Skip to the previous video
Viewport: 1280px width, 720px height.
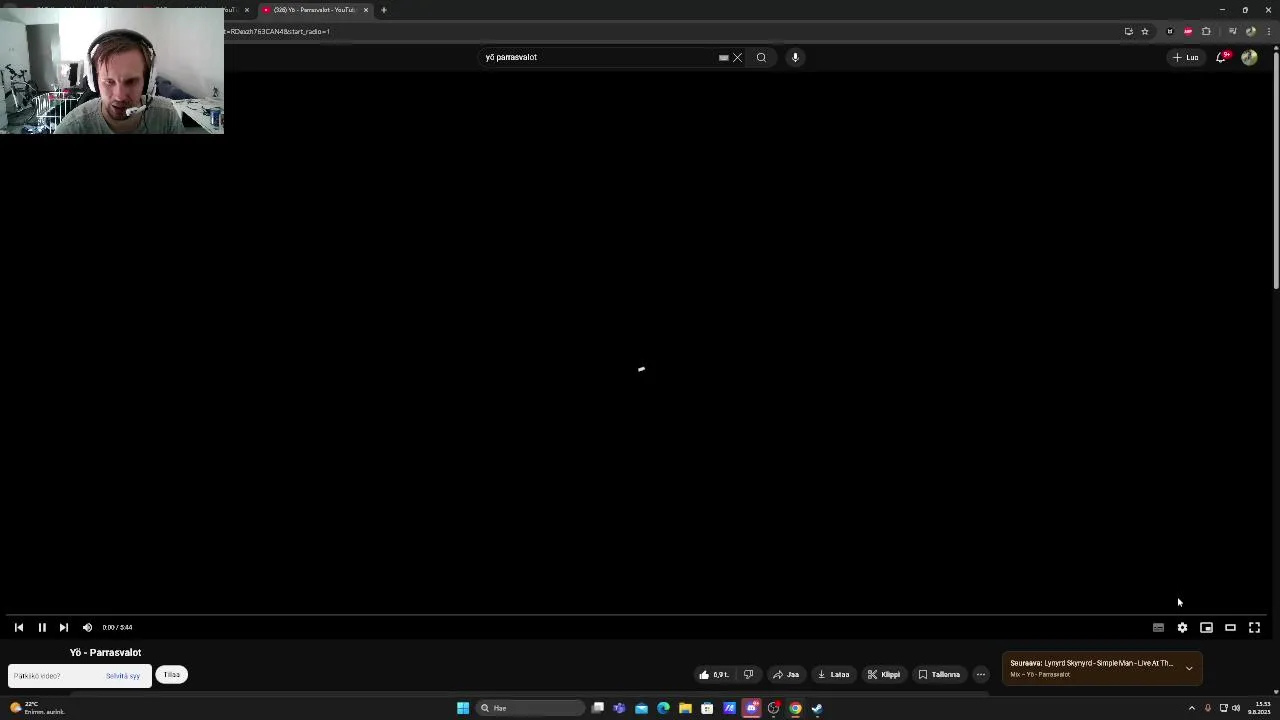pos(19,627)
